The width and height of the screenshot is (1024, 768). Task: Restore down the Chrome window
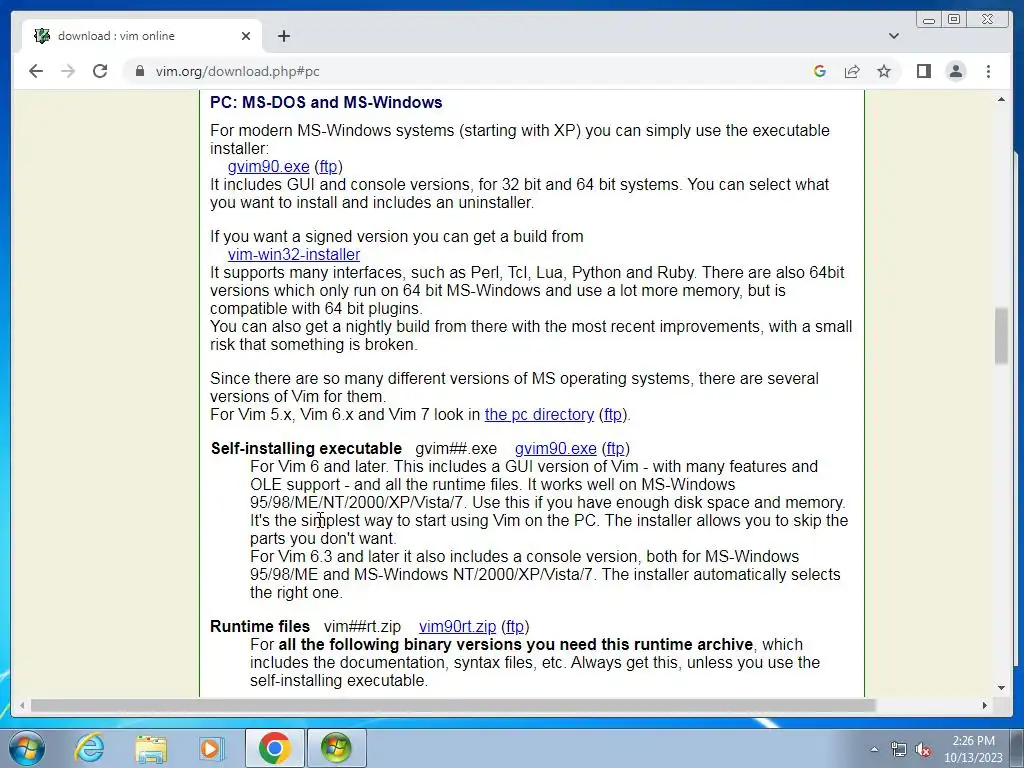[954, 20]
